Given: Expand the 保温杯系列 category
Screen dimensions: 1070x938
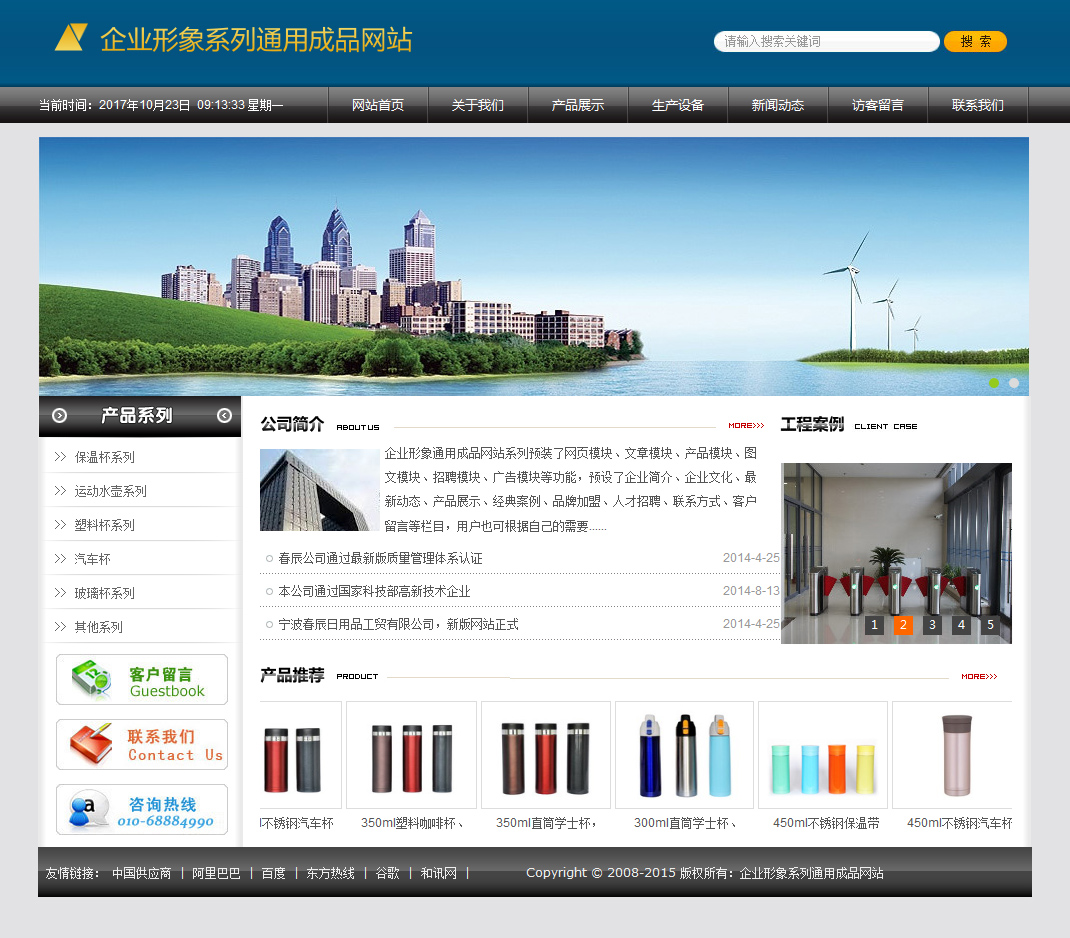Looking at the screenshot, I should [x=104, y=457].
